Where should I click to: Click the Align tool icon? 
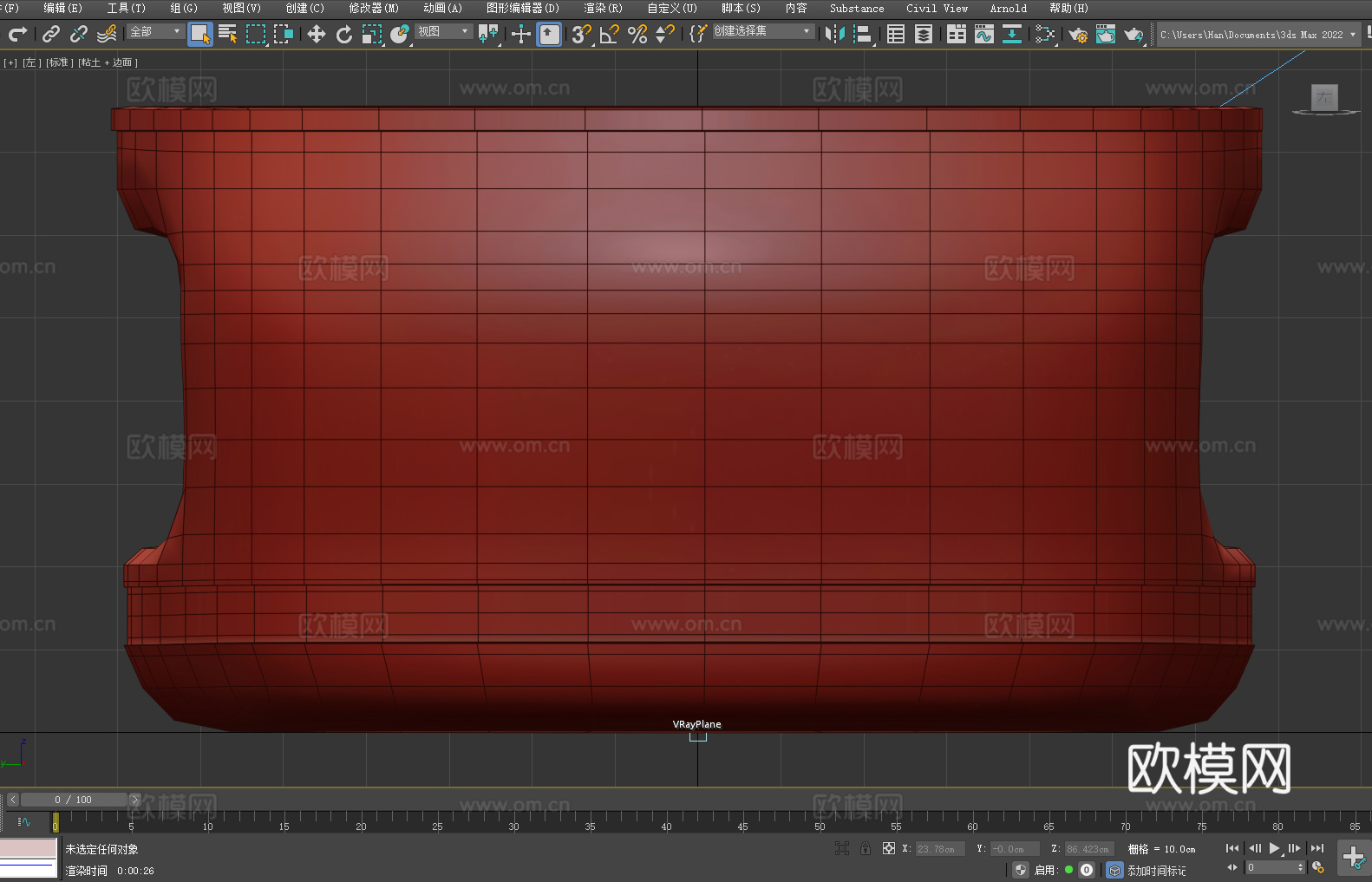863,34
